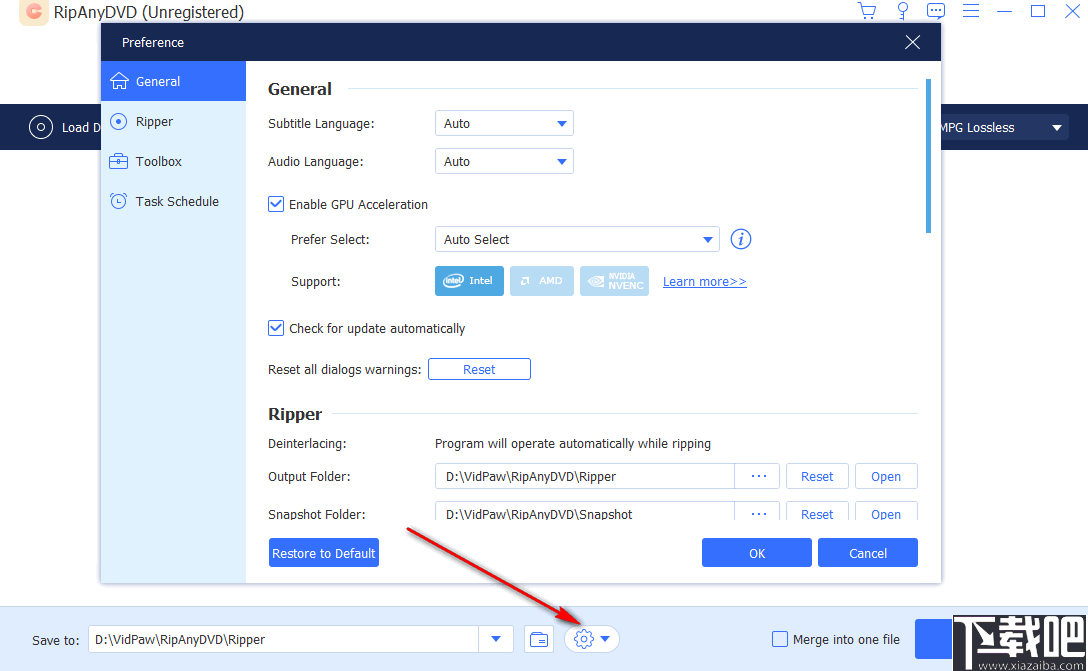Reset the Snapshot Folder path
Viewport: 1088px width, 671px height.
pos(817,513)
